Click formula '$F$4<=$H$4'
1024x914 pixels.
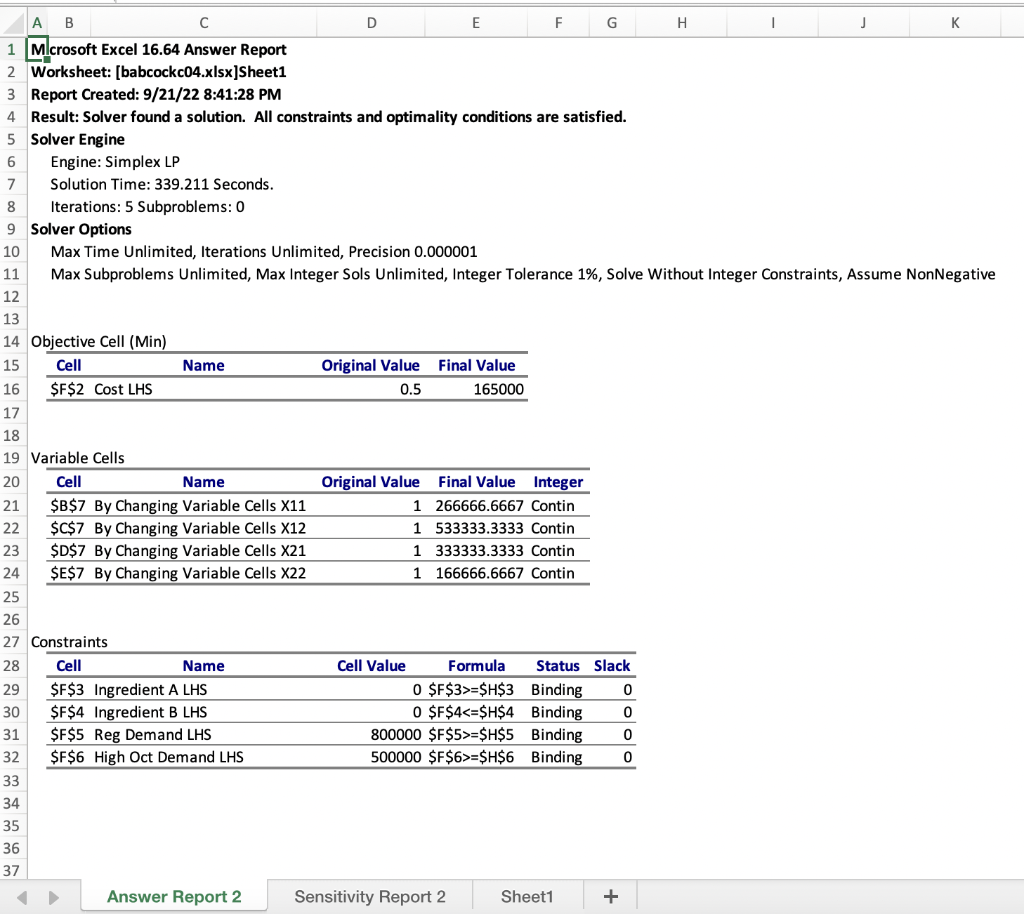pos(471,712)
